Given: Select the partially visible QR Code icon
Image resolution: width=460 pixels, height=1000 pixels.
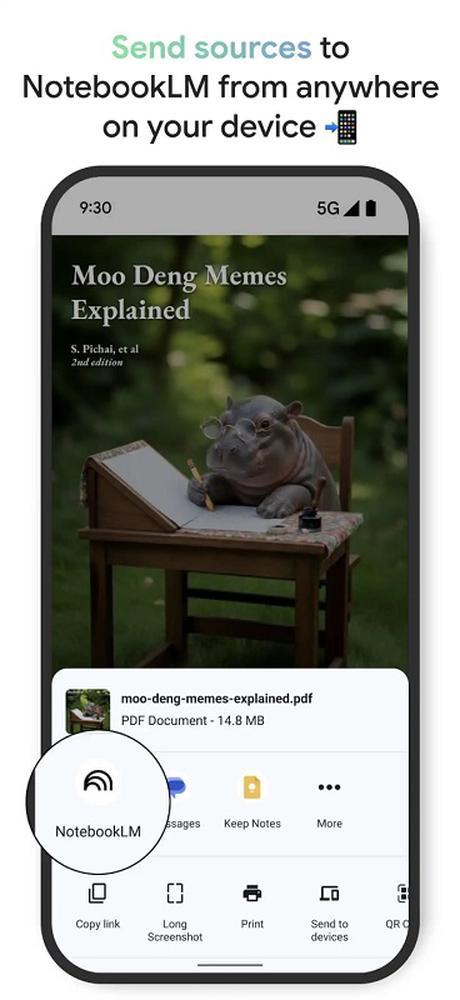Looking at the screenshot, I should (x=402, y=893).
